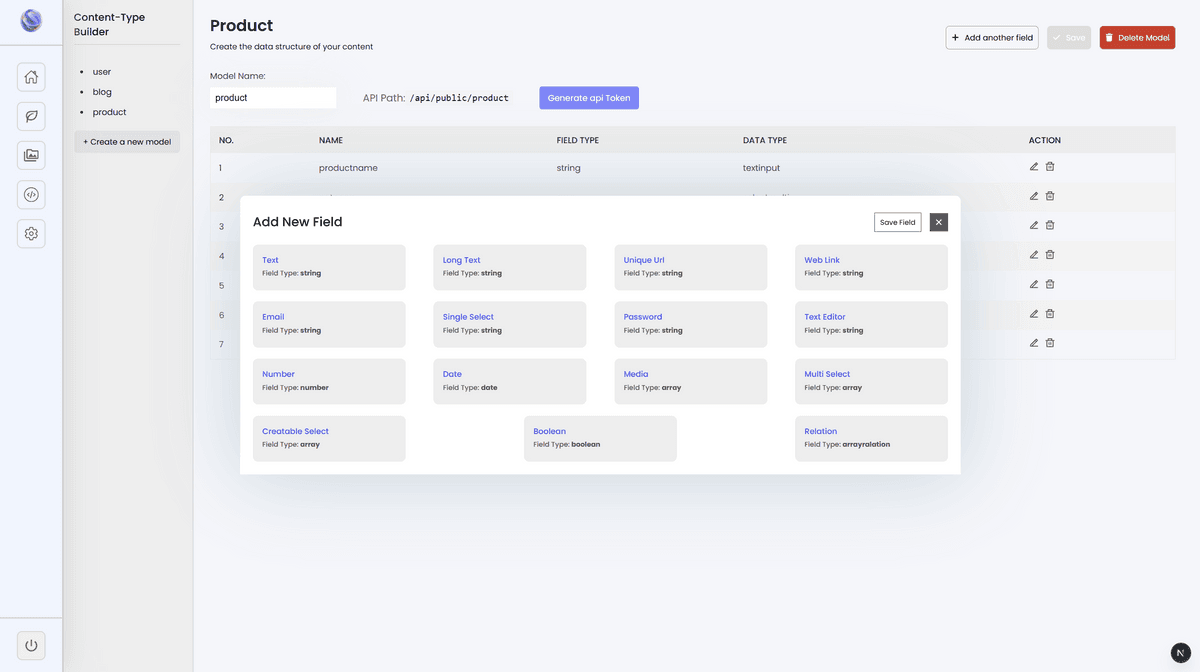
Task: Select the user model
Action: [x=102, y=72]
